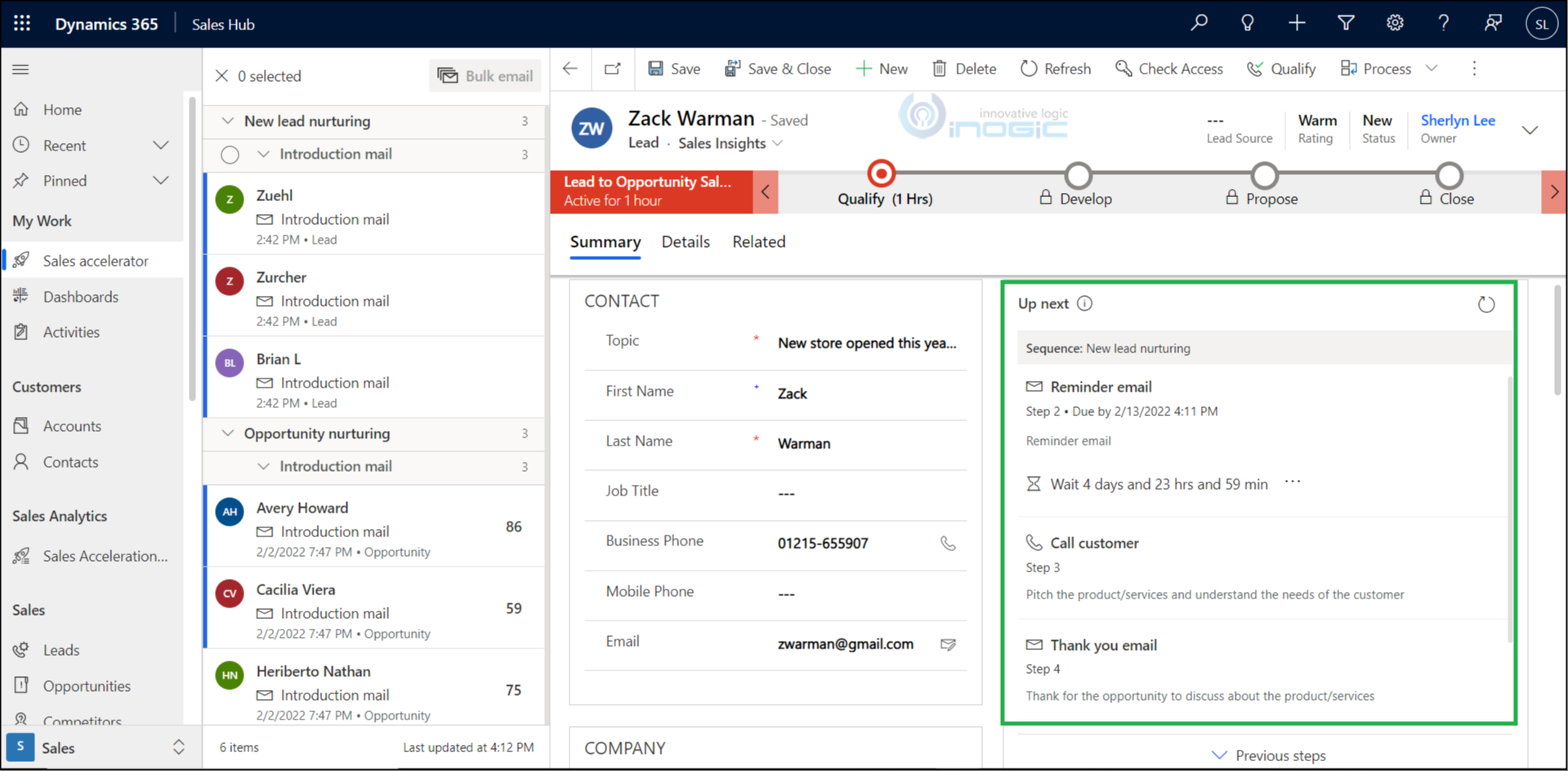
Task: Open the advanced find filter icon
Action: click(x=1346, y=24)
